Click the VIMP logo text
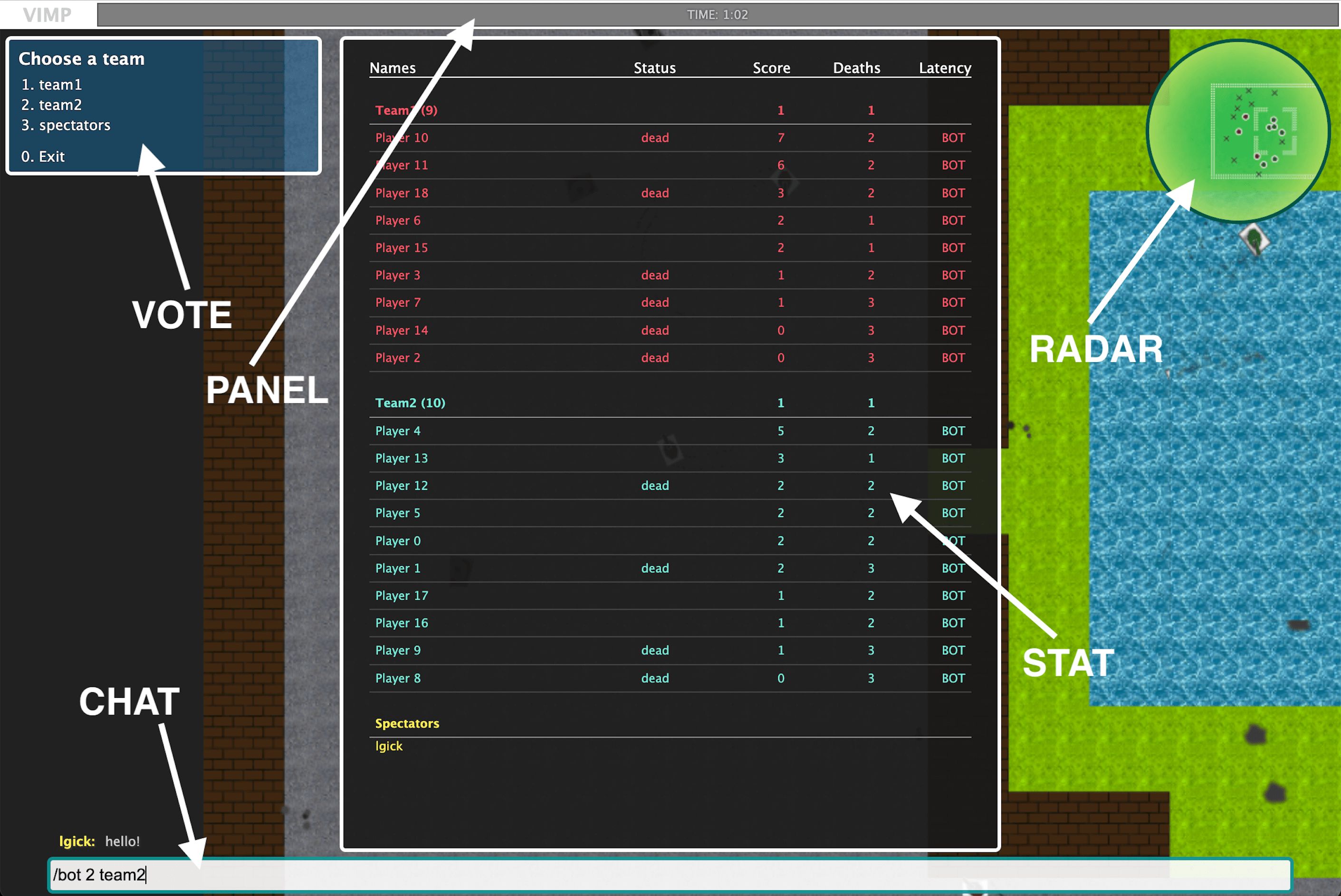The image size is (1341, 896). (48, 15)
